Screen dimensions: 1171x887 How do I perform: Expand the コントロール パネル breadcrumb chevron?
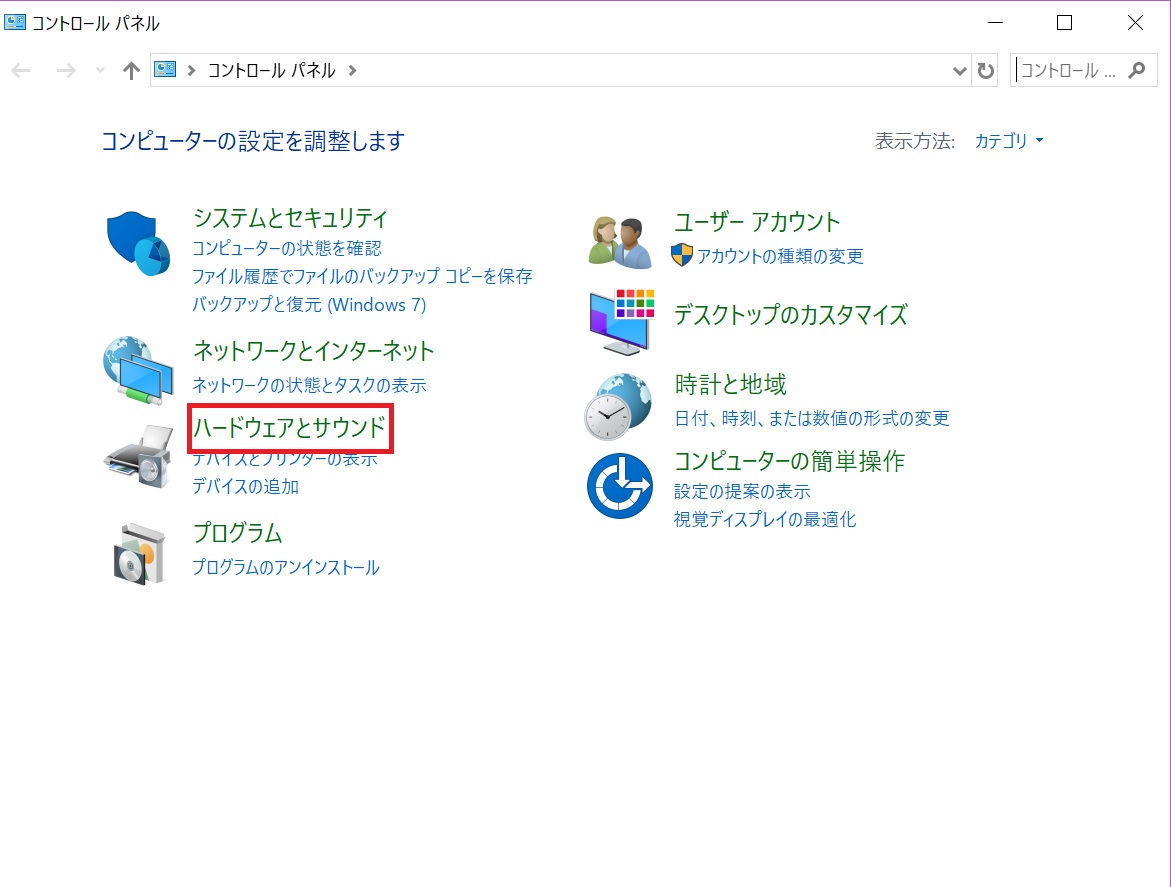[352, 71]
